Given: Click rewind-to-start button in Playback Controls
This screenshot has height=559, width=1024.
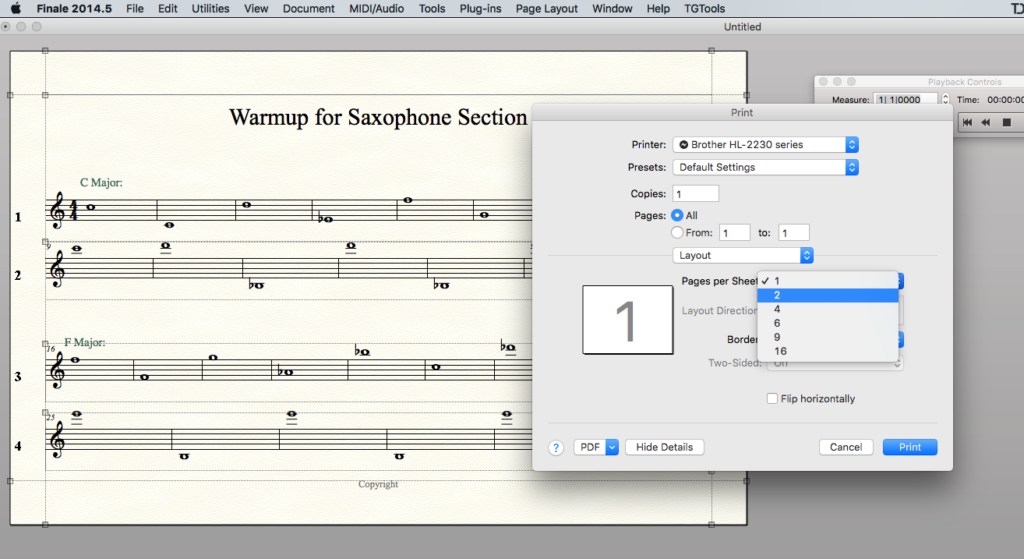Looking at the screenshot, I should 968,122.
